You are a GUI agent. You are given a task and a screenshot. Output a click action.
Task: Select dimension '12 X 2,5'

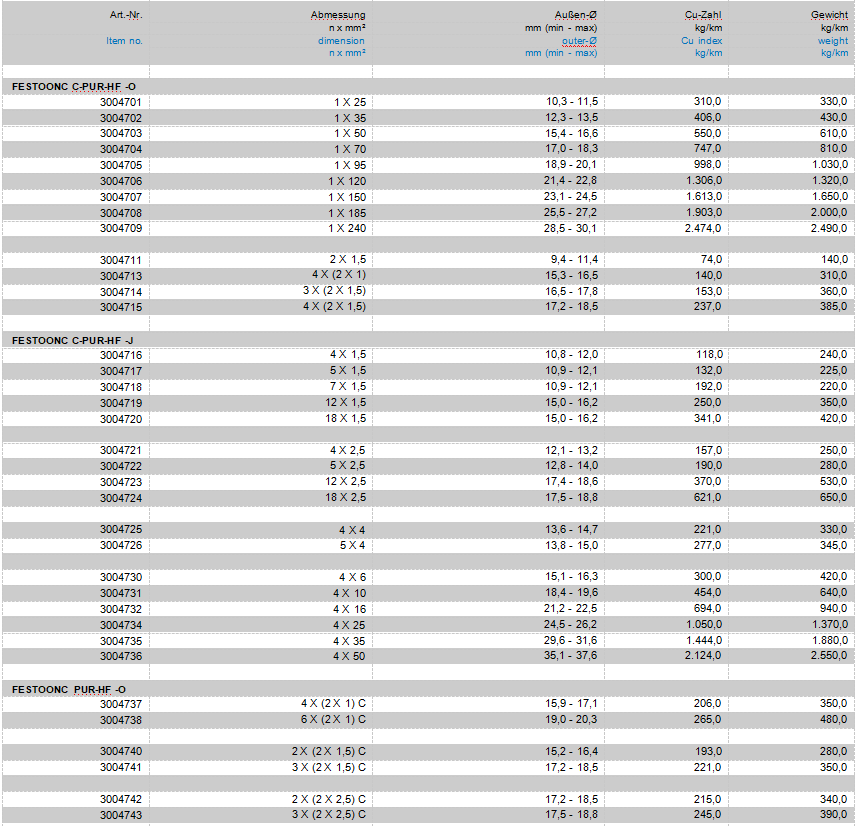click(345, 482)
